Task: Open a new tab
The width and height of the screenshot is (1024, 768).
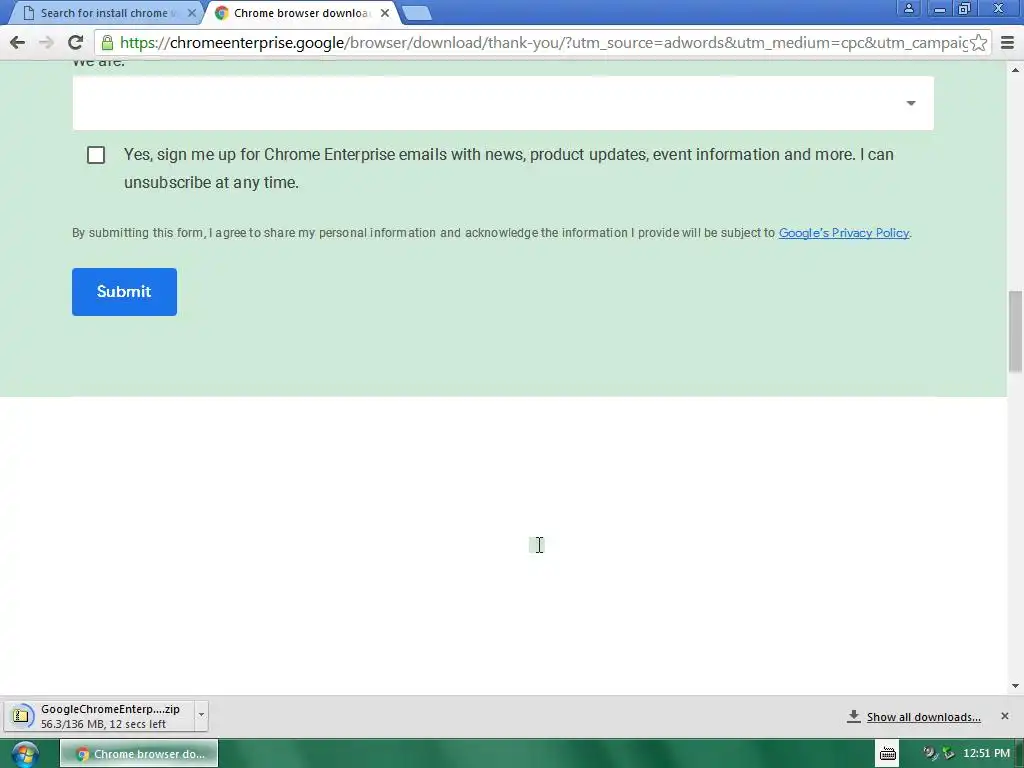Action: coord(416,13)
